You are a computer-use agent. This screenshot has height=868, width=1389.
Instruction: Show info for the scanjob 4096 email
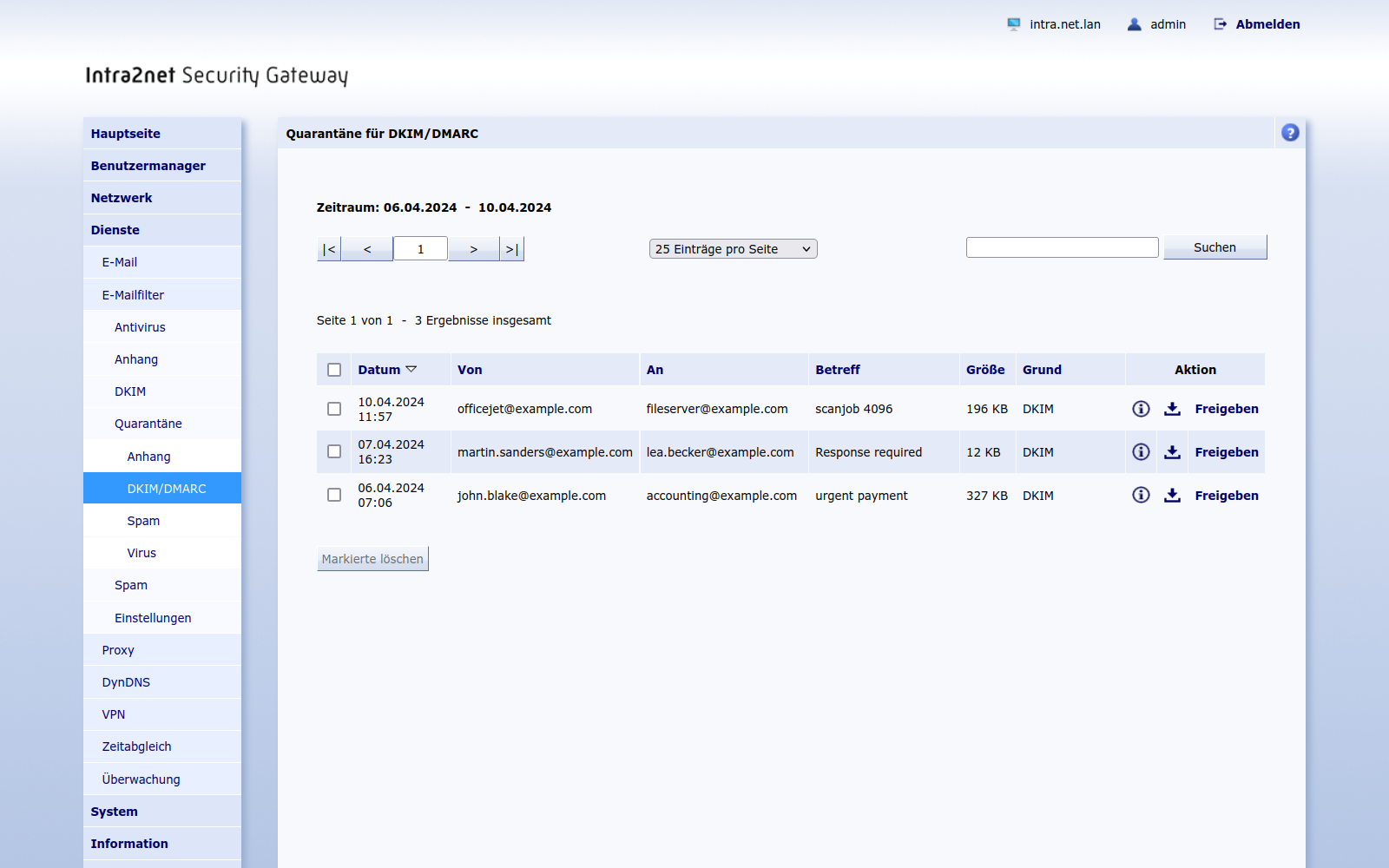pos(1141,409)
